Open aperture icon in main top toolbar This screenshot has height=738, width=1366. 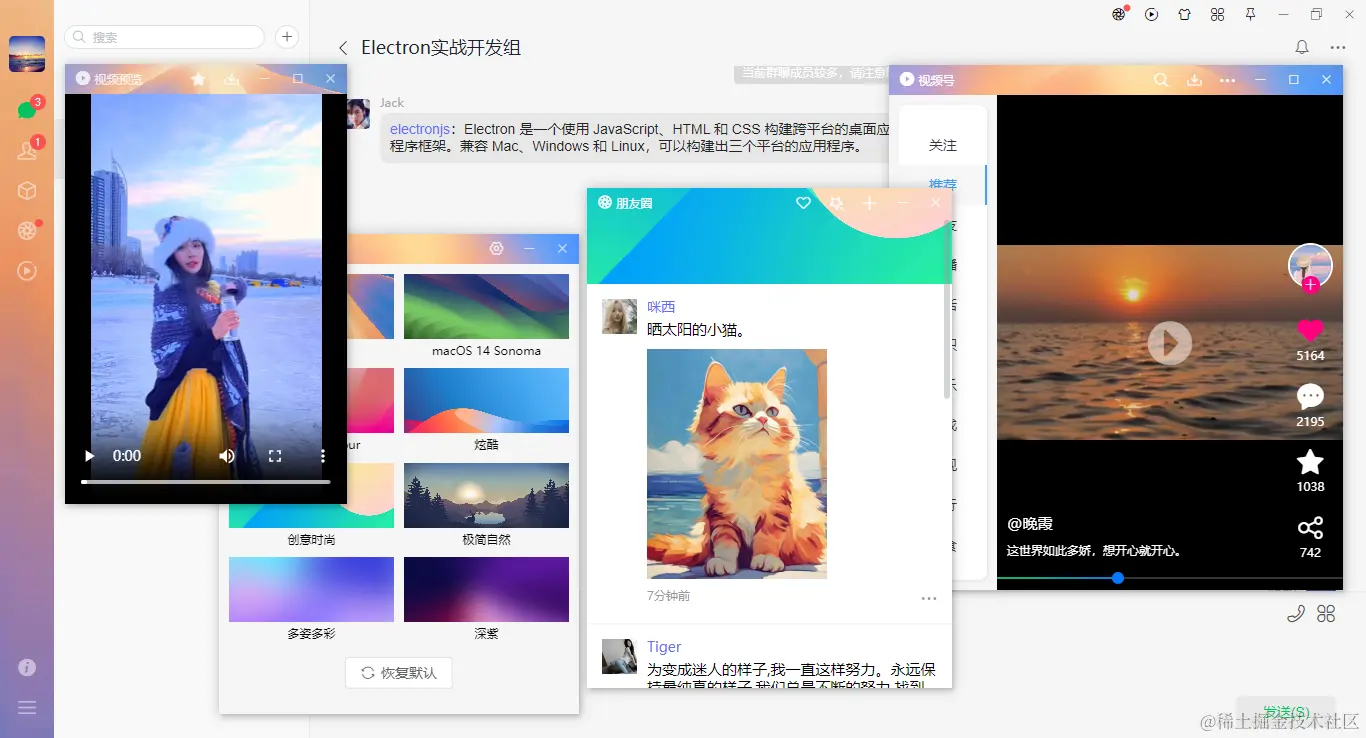pyautogui.click(x=1119, y=14)
